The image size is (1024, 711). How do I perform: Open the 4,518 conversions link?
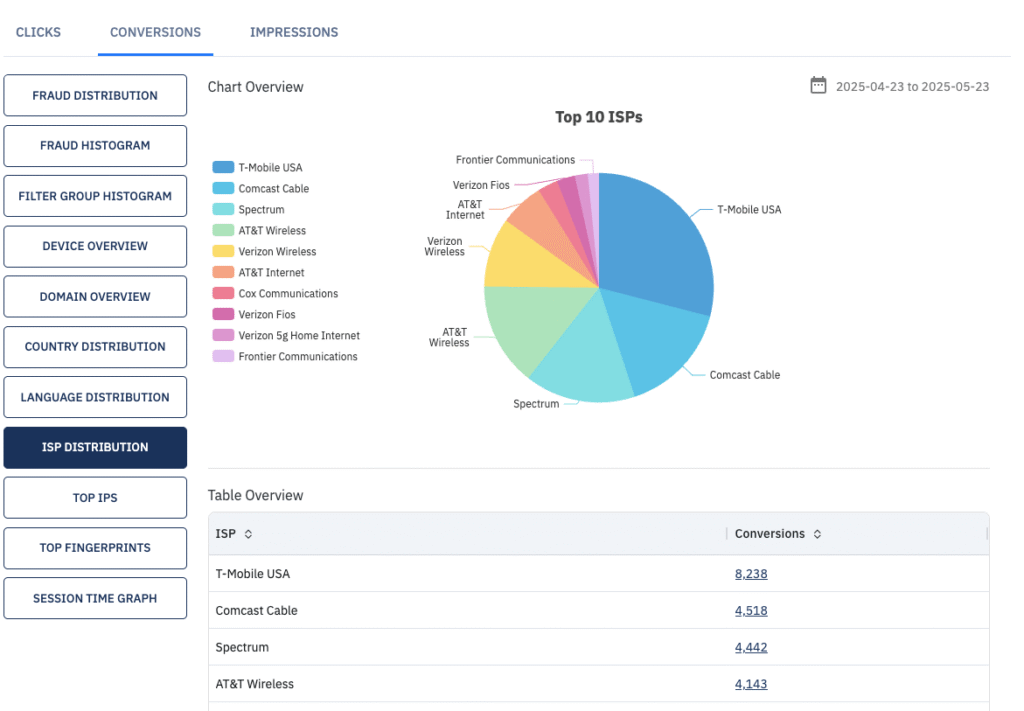tap(751, 610)
